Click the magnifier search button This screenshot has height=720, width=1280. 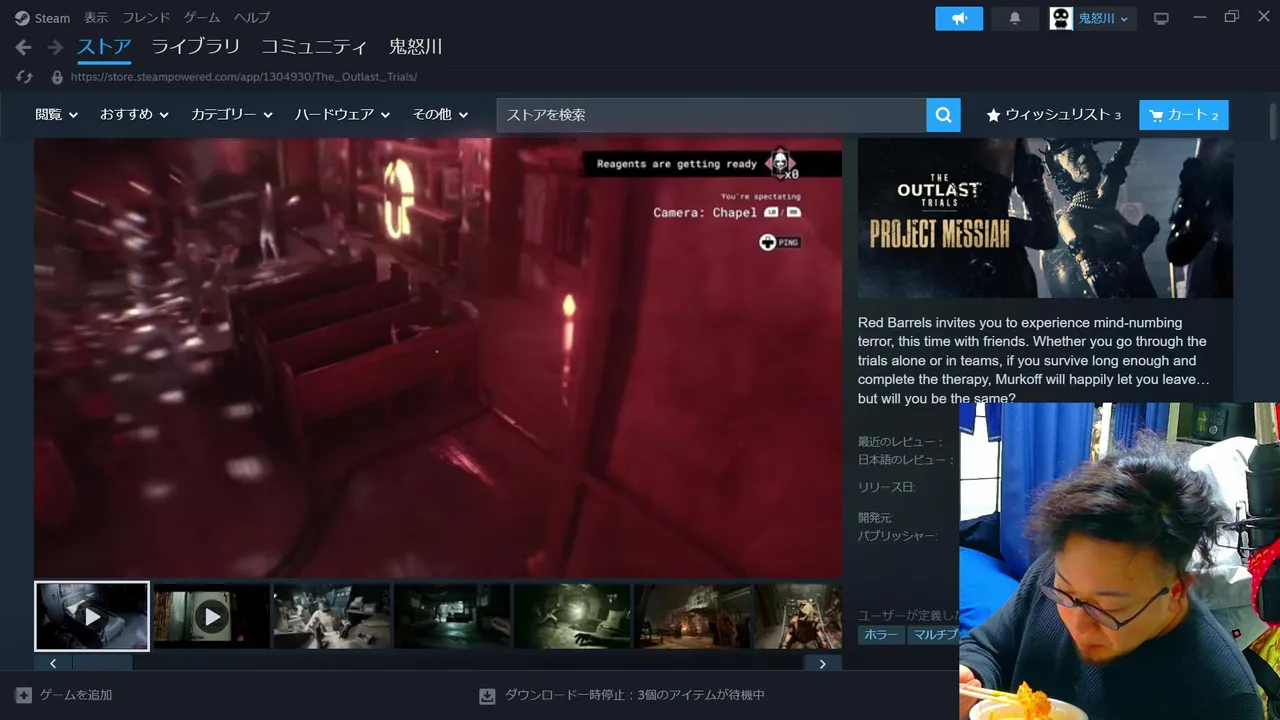click(943, 115)
